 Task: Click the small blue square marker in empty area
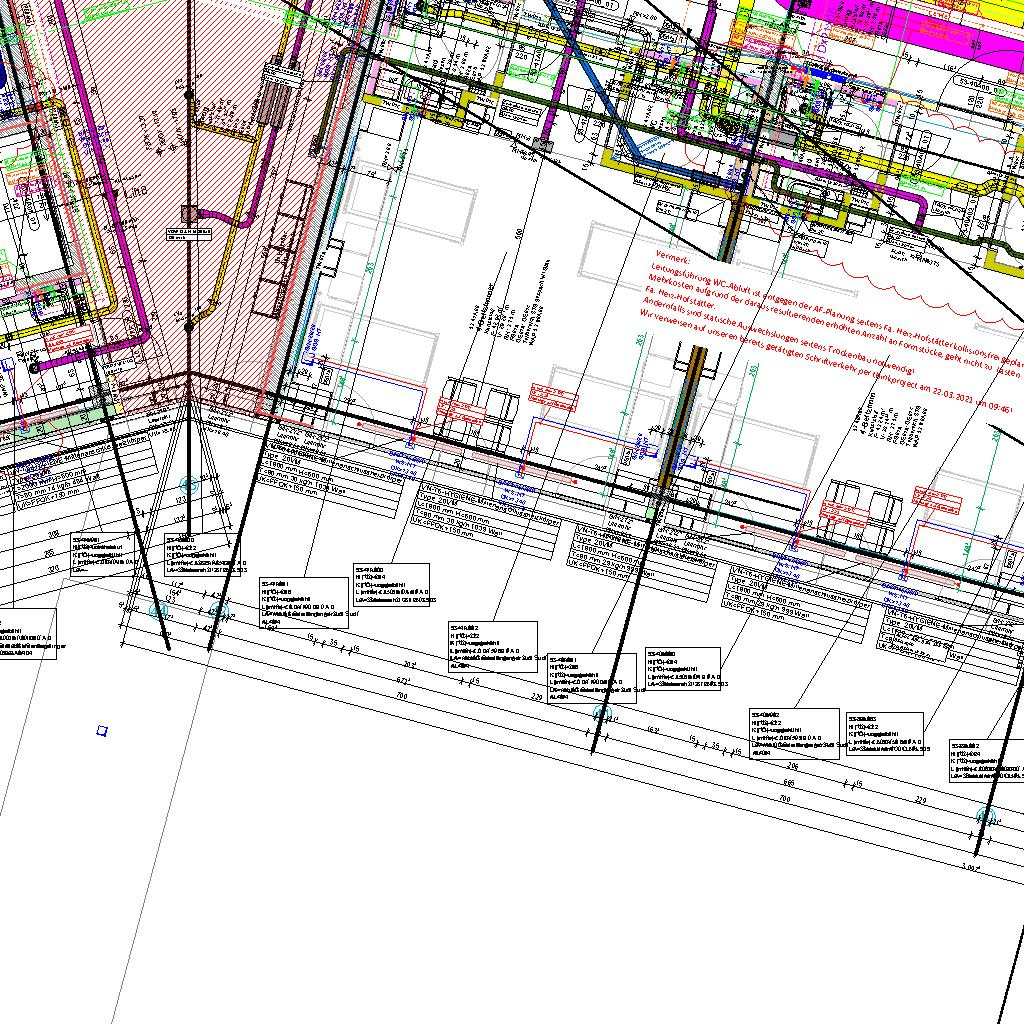coord(101,732)
